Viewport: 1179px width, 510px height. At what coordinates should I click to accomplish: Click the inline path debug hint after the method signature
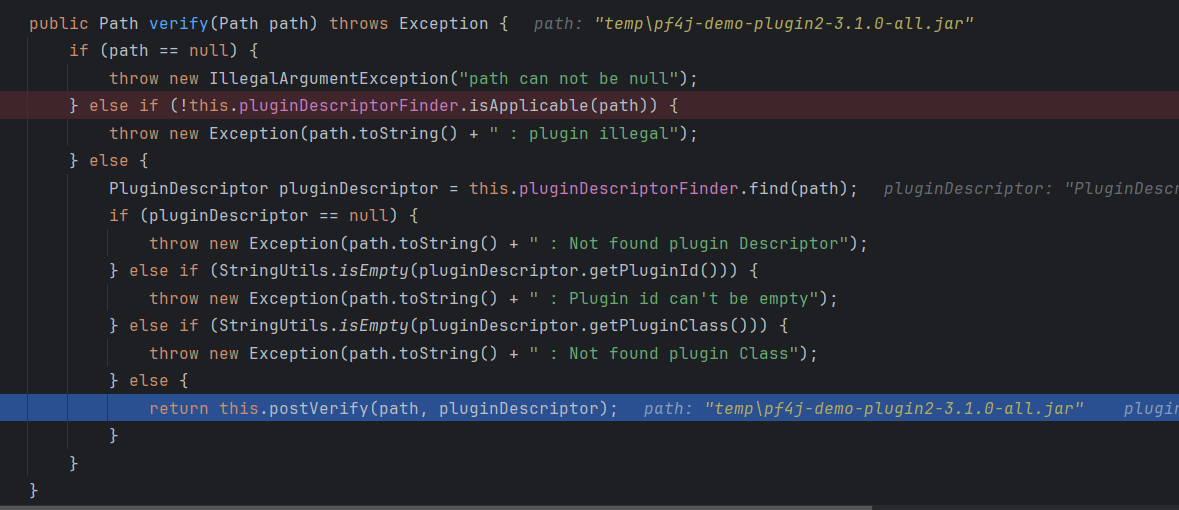[754, 23]
